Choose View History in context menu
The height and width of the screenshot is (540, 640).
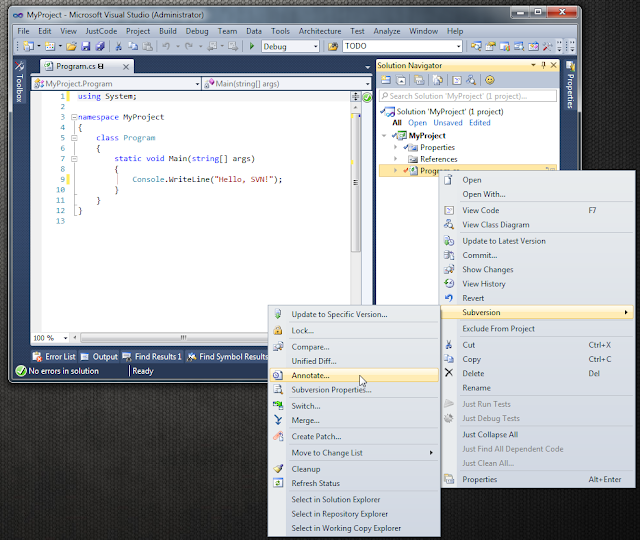(x=538, y=284)
